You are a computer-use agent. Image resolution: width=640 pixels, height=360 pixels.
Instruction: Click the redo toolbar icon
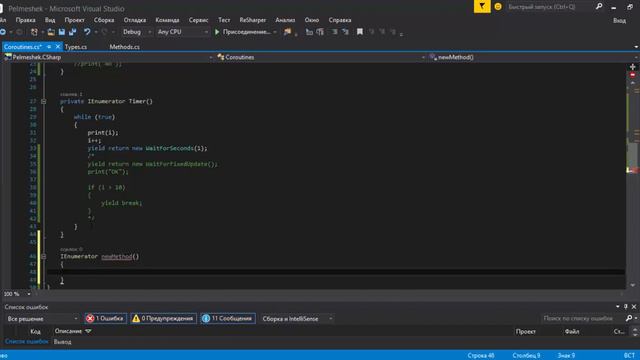(x=104, y=32)
